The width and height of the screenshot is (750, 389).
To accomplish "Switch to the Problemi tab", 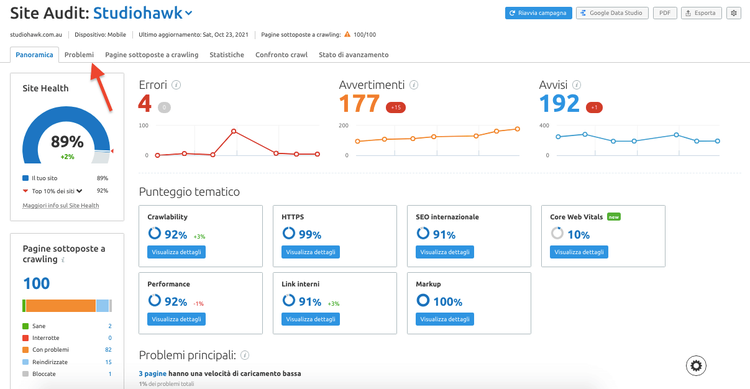I will [79, 55].
